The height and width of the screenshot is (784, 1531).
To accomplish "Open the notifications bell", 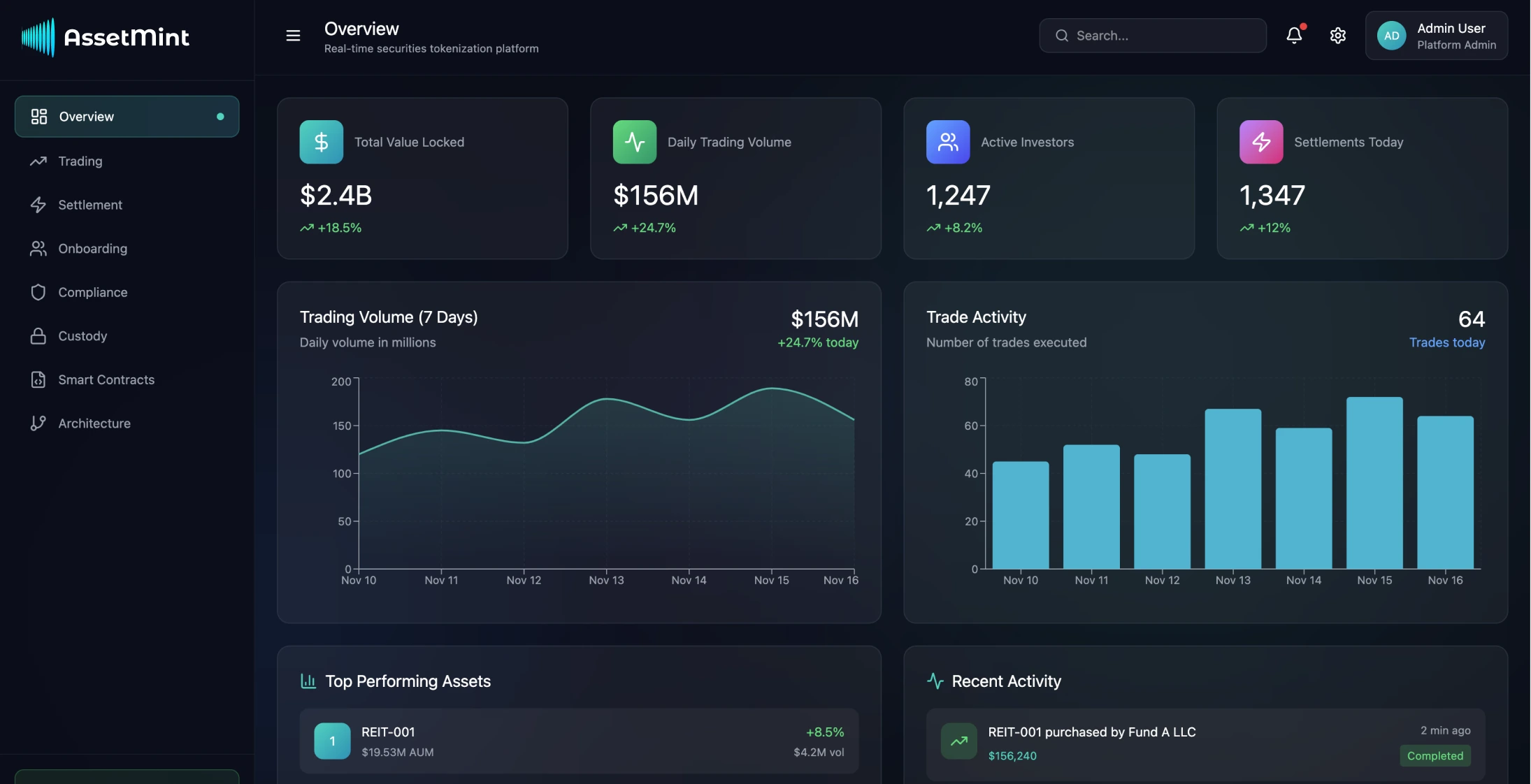I will coord(1294,35).
